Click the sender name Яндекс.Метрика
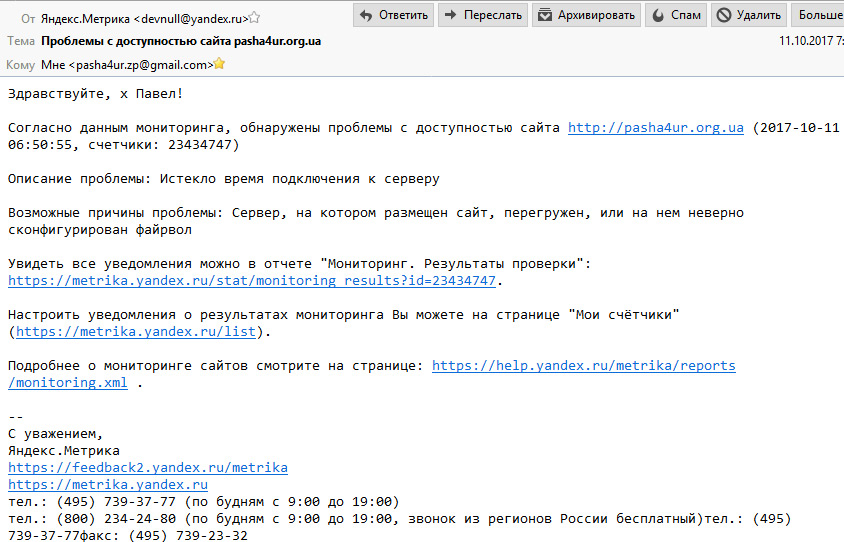The height and width of the screenshot is (542, 844). [x=85, y=19]
